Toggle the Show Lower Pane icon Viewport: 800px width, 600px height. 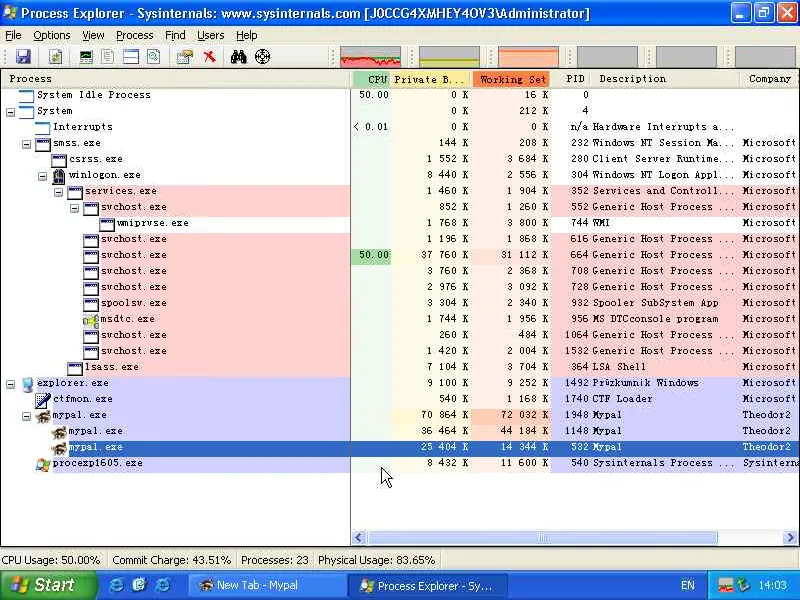click(x=131, y=56)
